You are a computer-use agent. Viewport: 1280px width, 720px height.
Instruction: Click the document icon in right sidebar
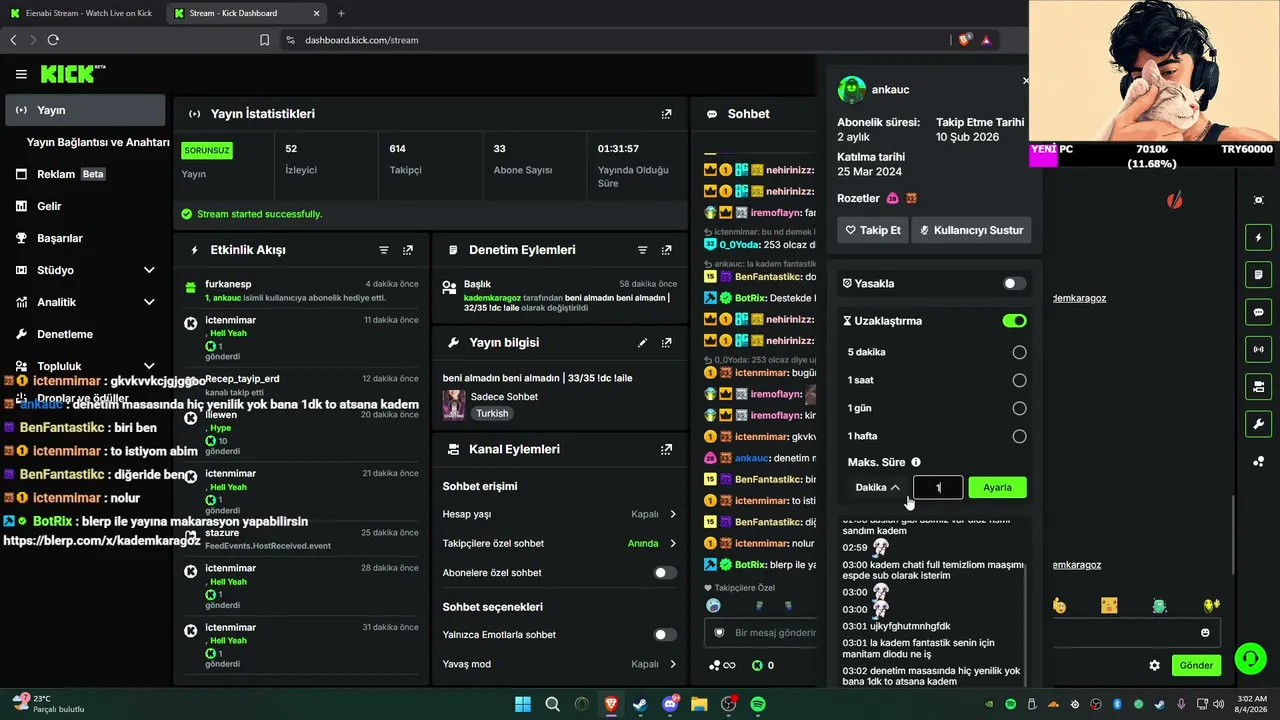1258,274
